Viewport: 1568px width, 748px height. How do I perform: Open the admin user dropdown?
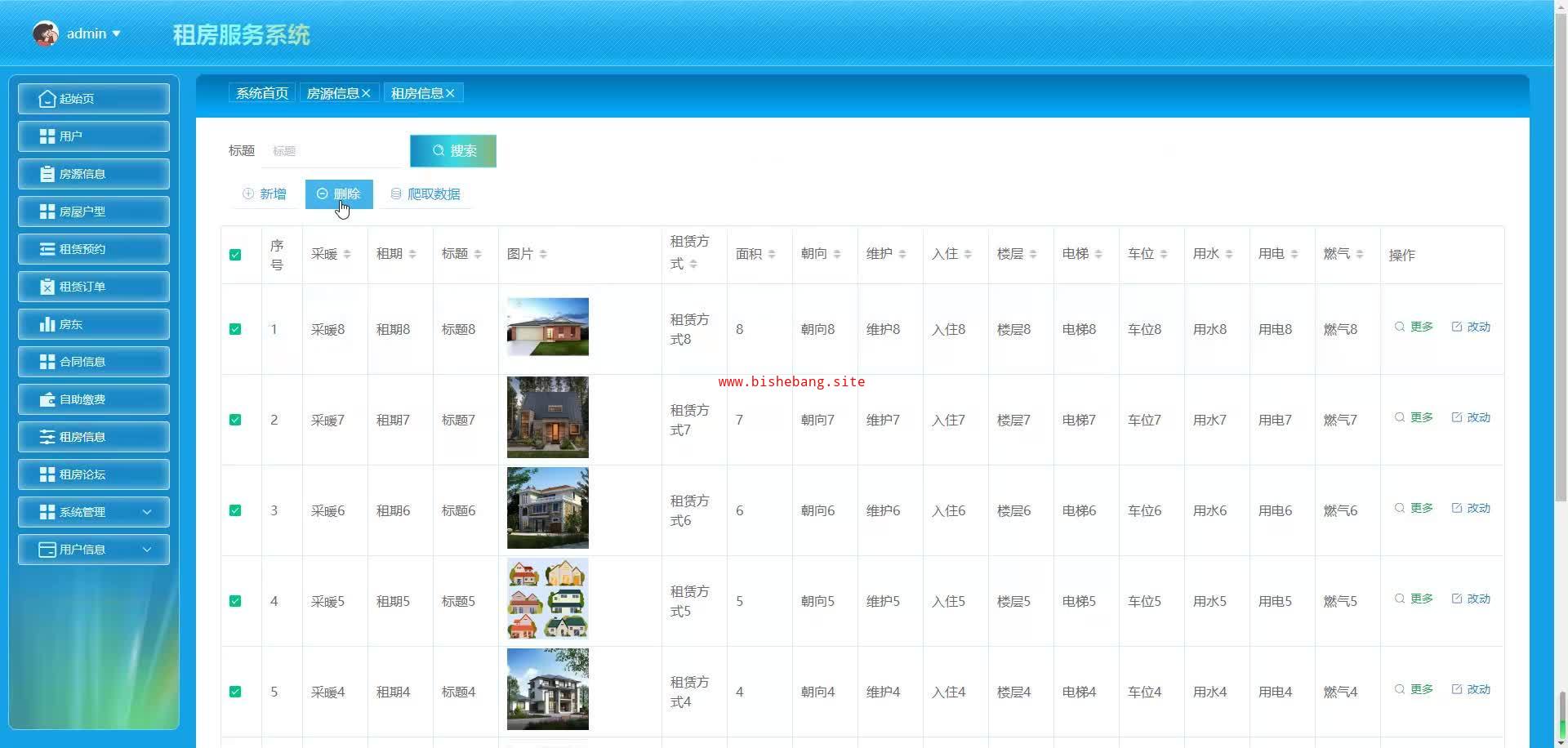coord(94,33)
